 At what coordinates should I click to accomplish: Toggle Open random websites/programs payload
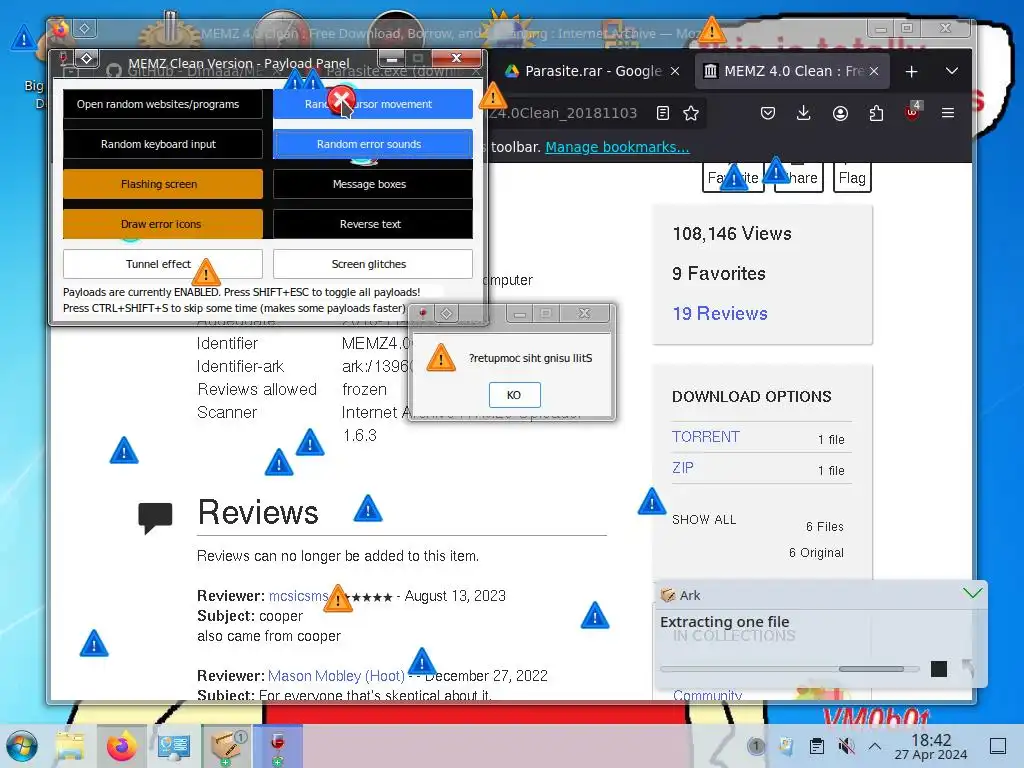(x=163, y=104)
